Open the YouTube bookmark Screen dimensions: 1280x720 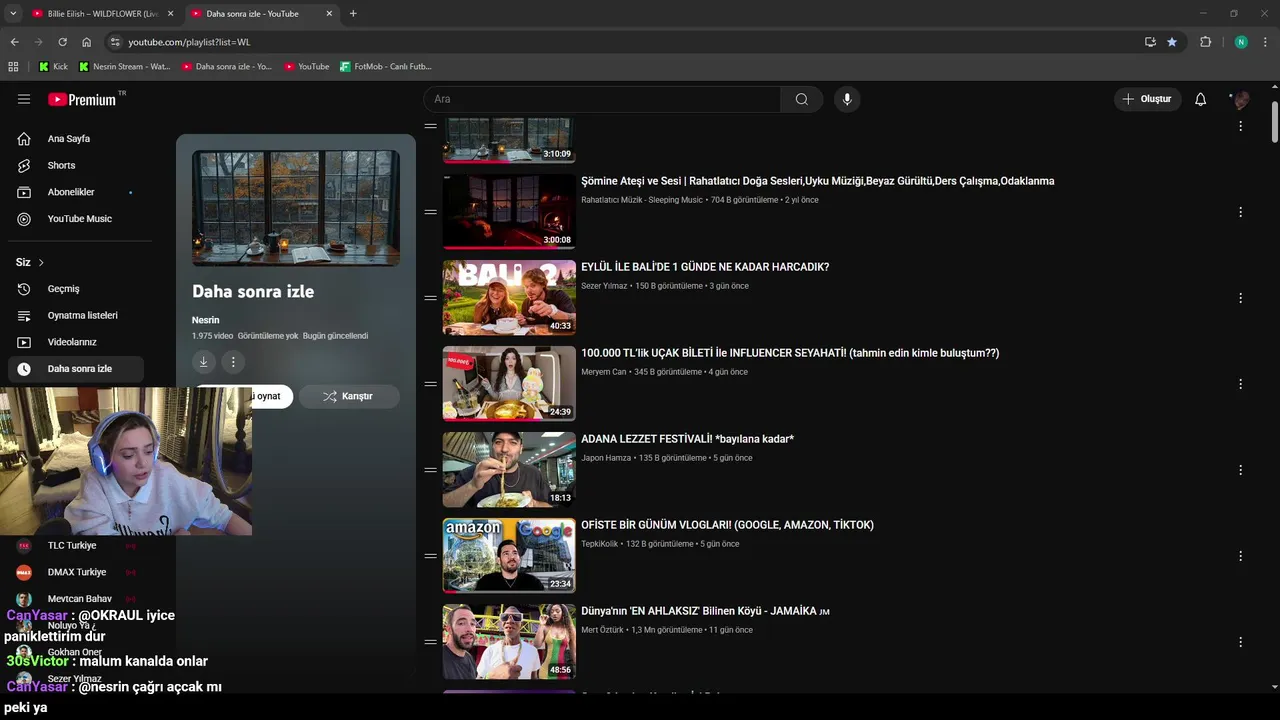[x=307, y=67]
